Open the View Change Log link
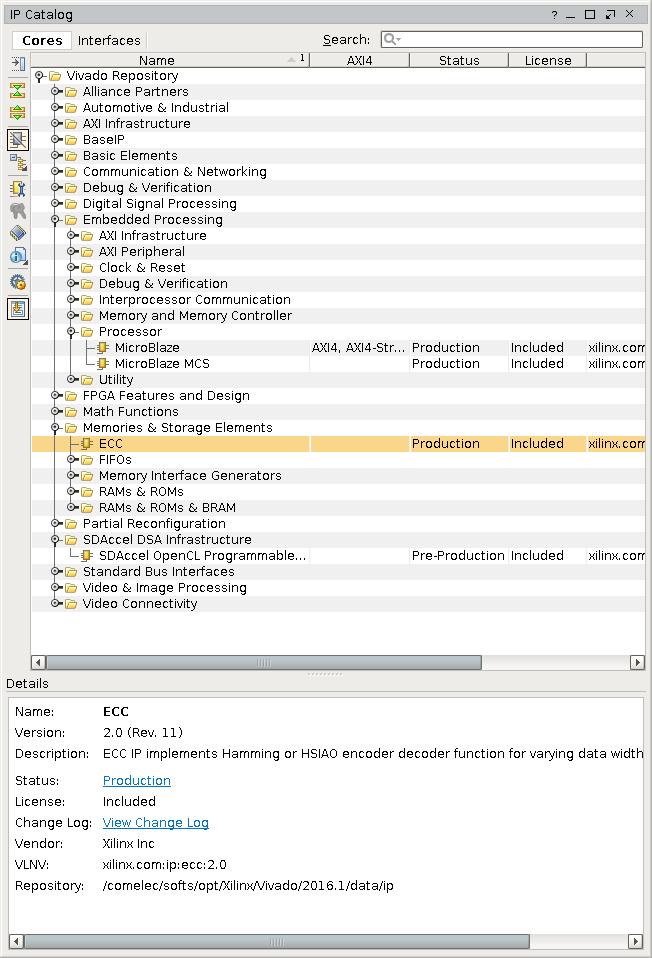This screenshot has height=958, width=652. [x=155, y=823]
